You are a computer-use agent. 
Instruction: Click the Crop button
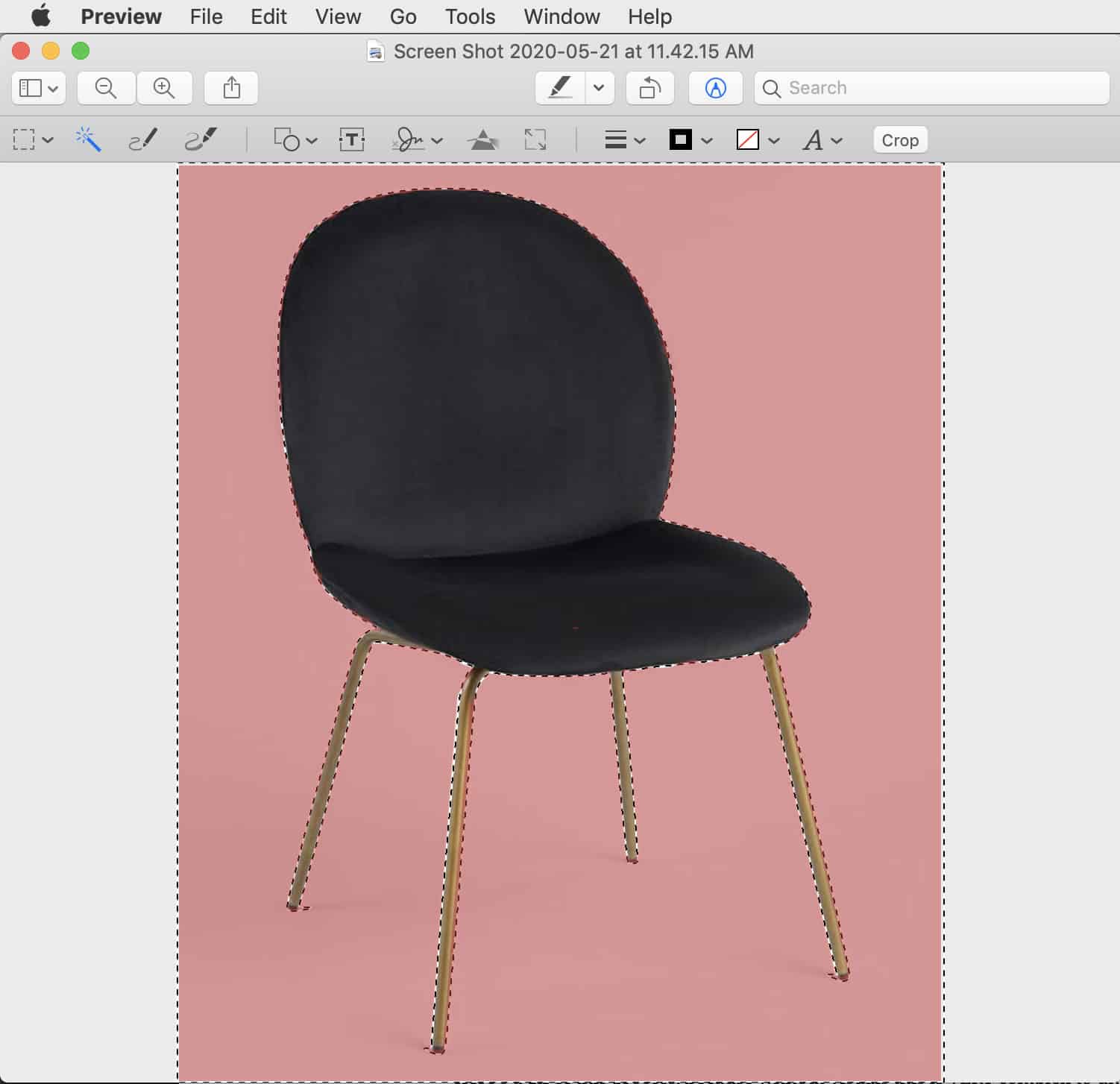pos(900,140)
